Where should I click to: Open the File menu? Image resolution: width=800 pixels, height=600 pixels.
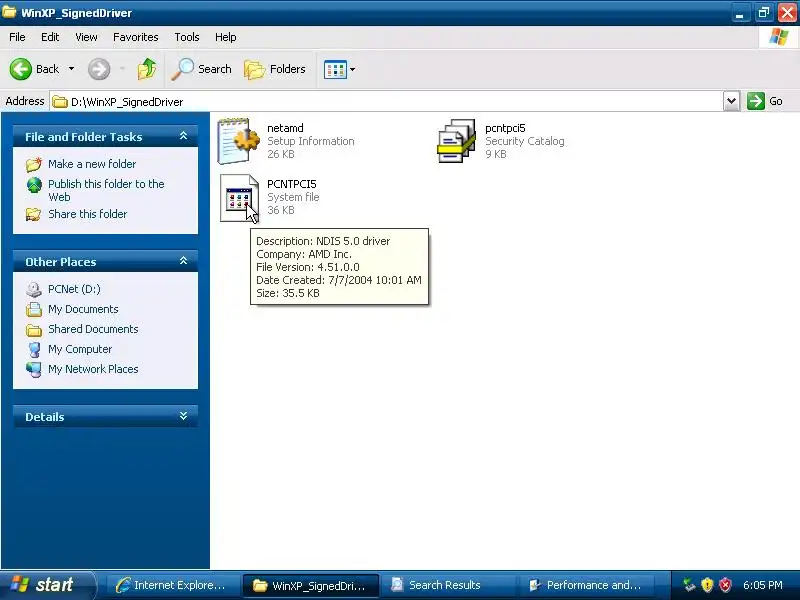(x=17, y=37)
